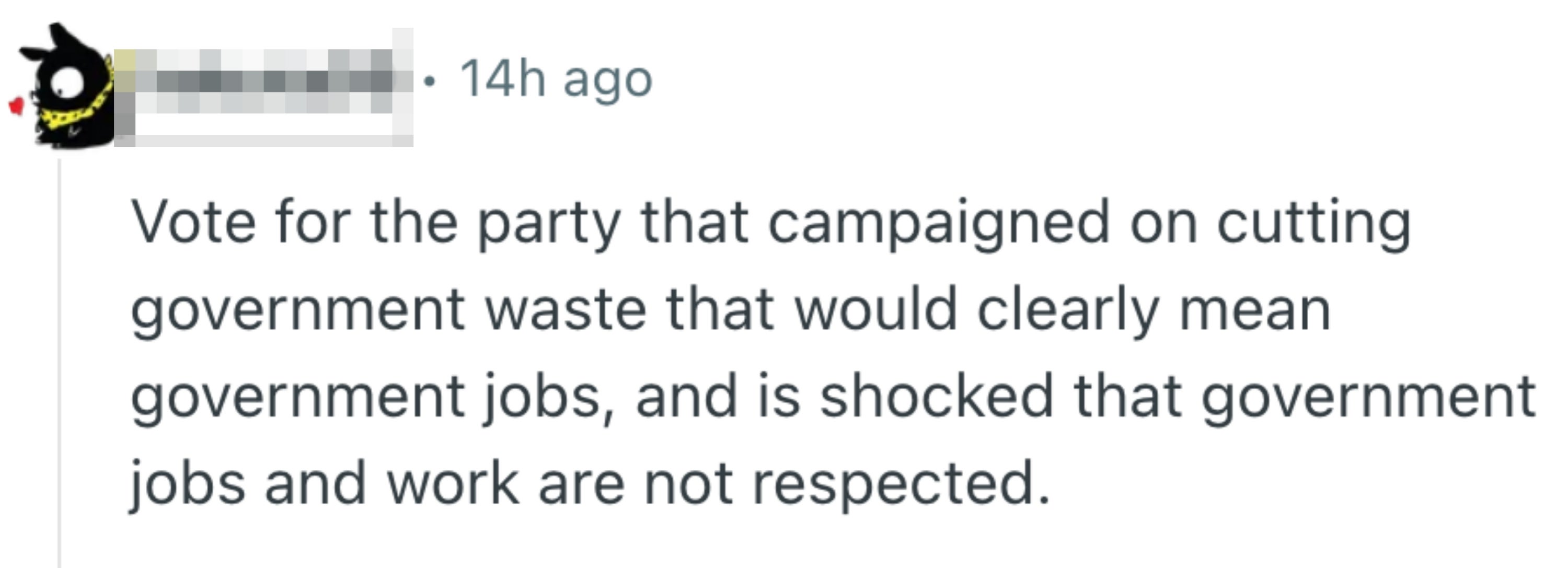
Task: Click the "14h ago" timestamp
Action: [556, 79]
